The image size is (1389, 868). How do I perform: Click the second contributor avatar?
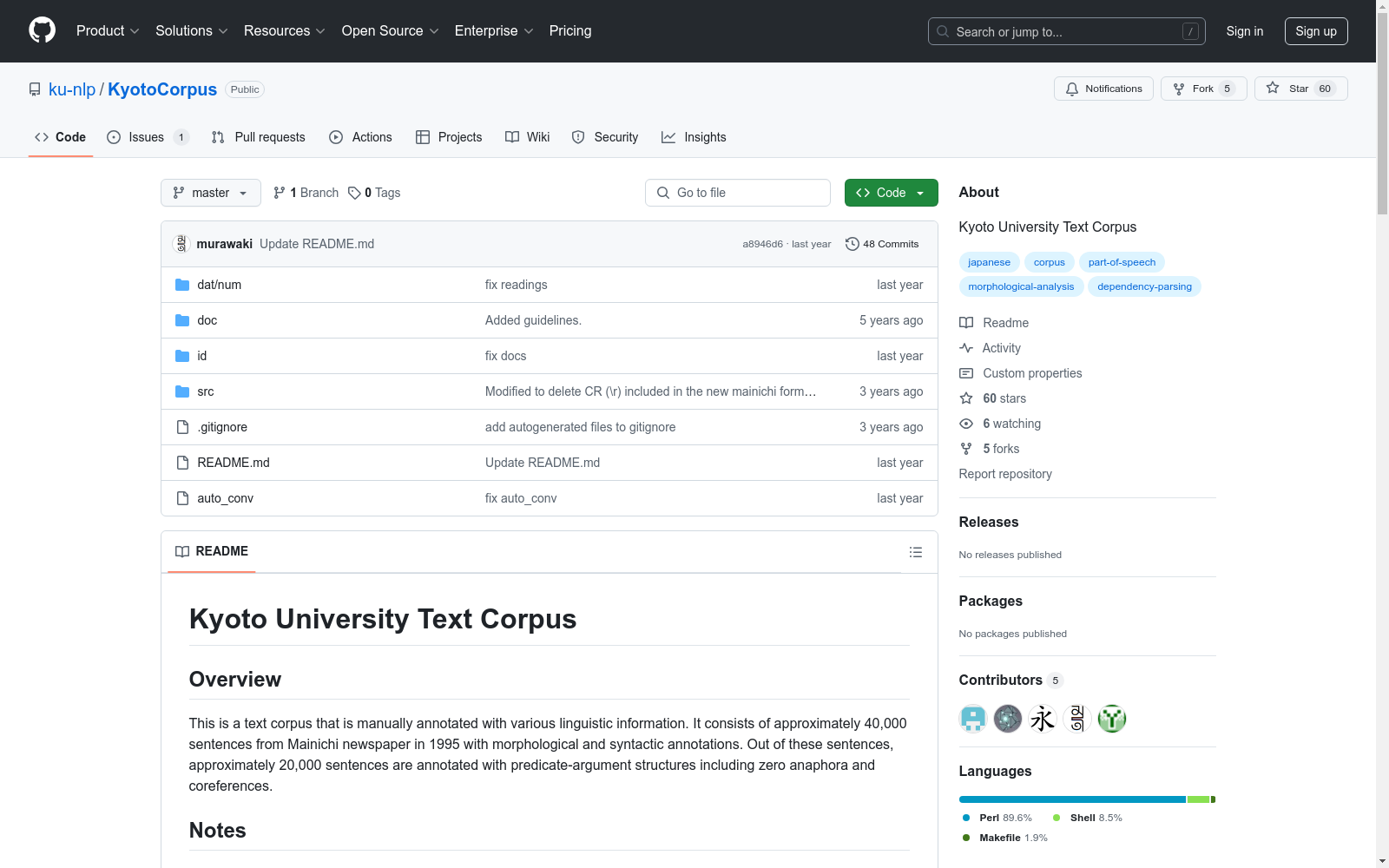click(1008, 719)
